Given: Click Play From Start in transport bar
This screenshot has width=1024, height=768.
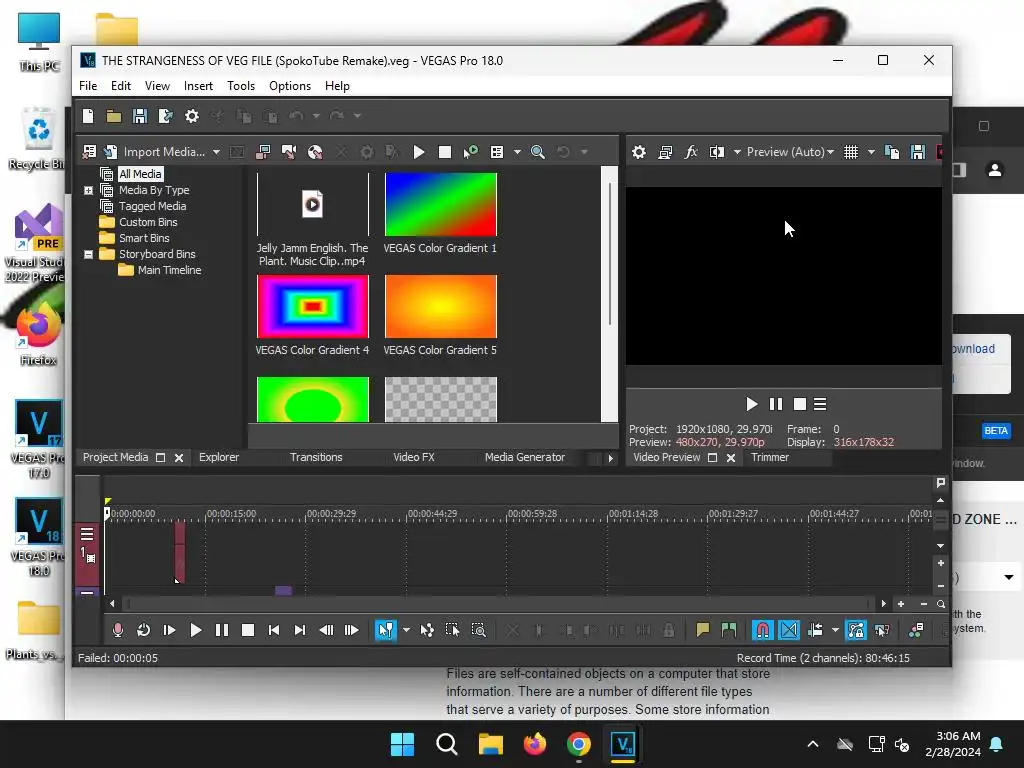Looking at the screenshot, I should click(x=170, y=630).
